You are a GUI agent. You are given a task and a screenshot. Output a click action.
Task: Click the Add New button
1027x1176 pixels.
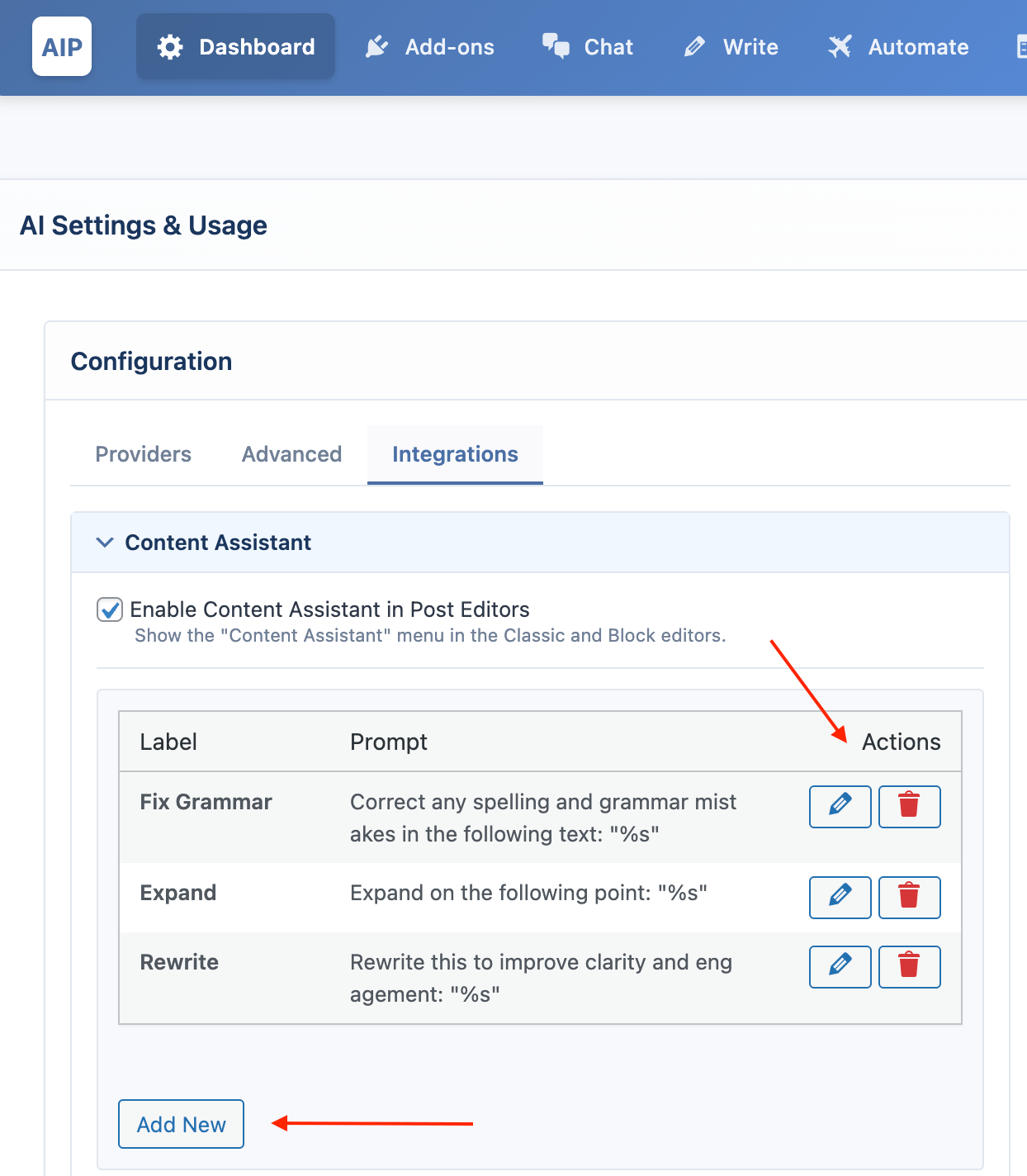click(181, 1124)
